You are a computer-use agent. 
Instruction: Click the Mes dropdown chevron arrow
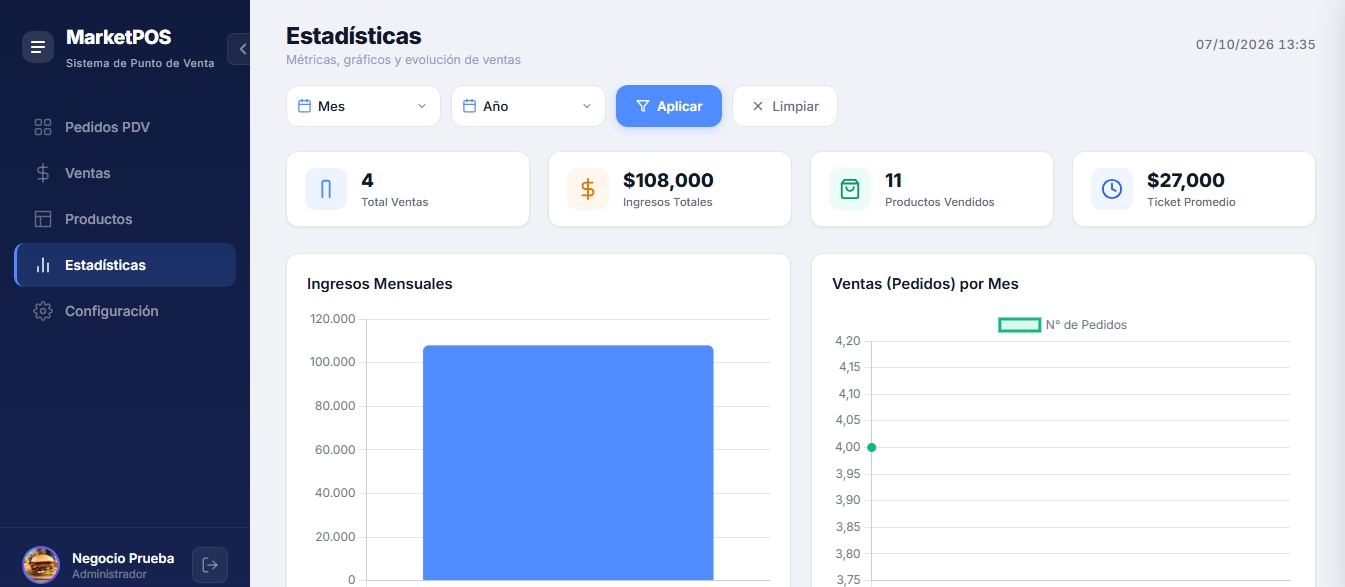pyautogui.click(x=422, y=106)
